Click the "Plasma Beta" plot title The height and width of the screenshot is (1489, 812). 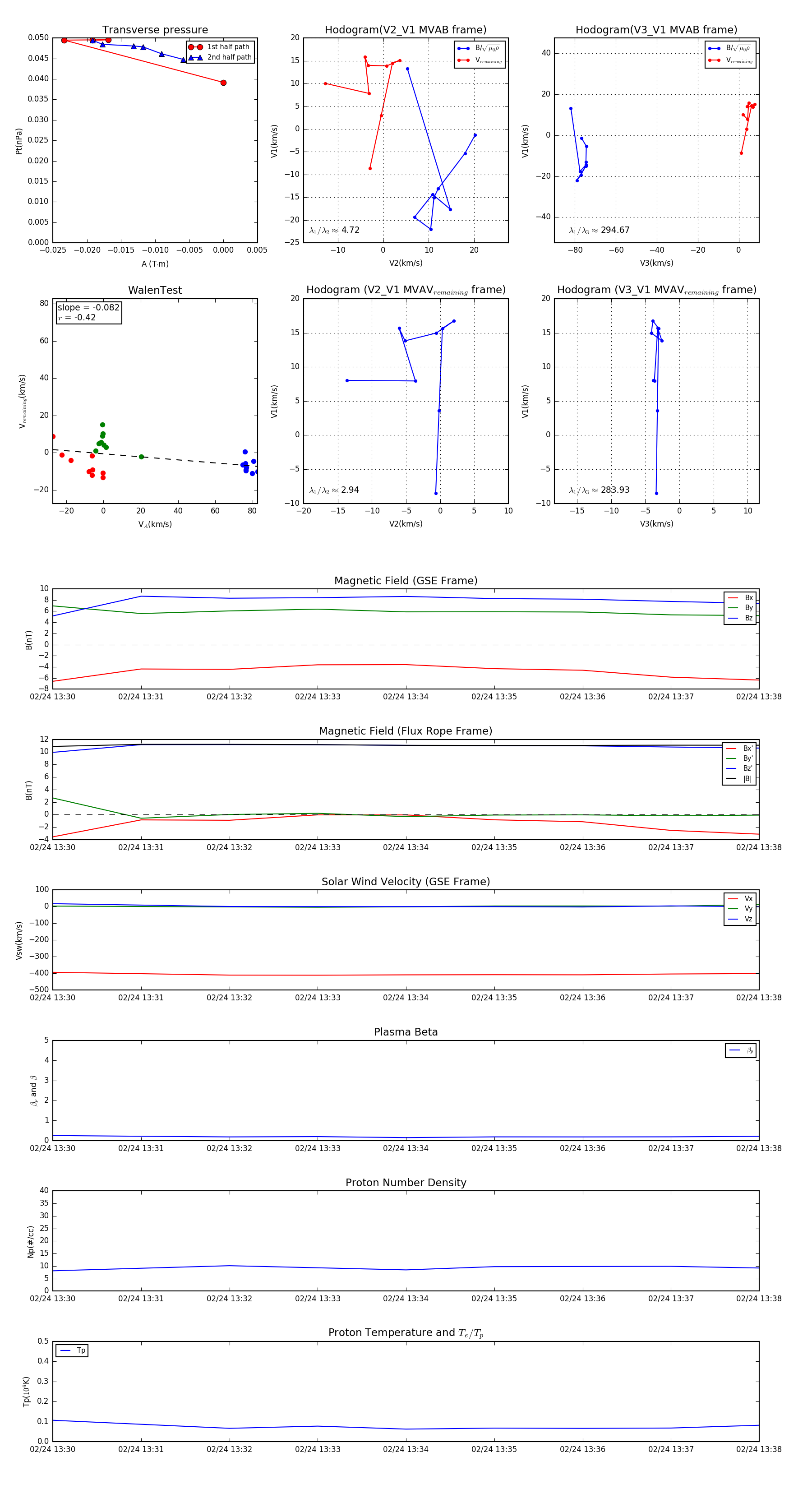click(x=406, y=1032)
